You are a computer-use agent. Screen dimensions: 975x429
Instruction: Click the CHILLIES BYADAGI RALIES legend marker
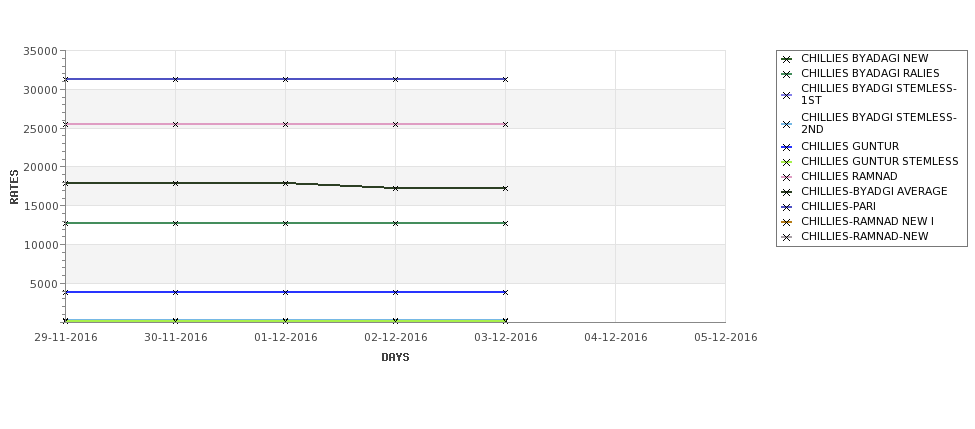(787, 74)
